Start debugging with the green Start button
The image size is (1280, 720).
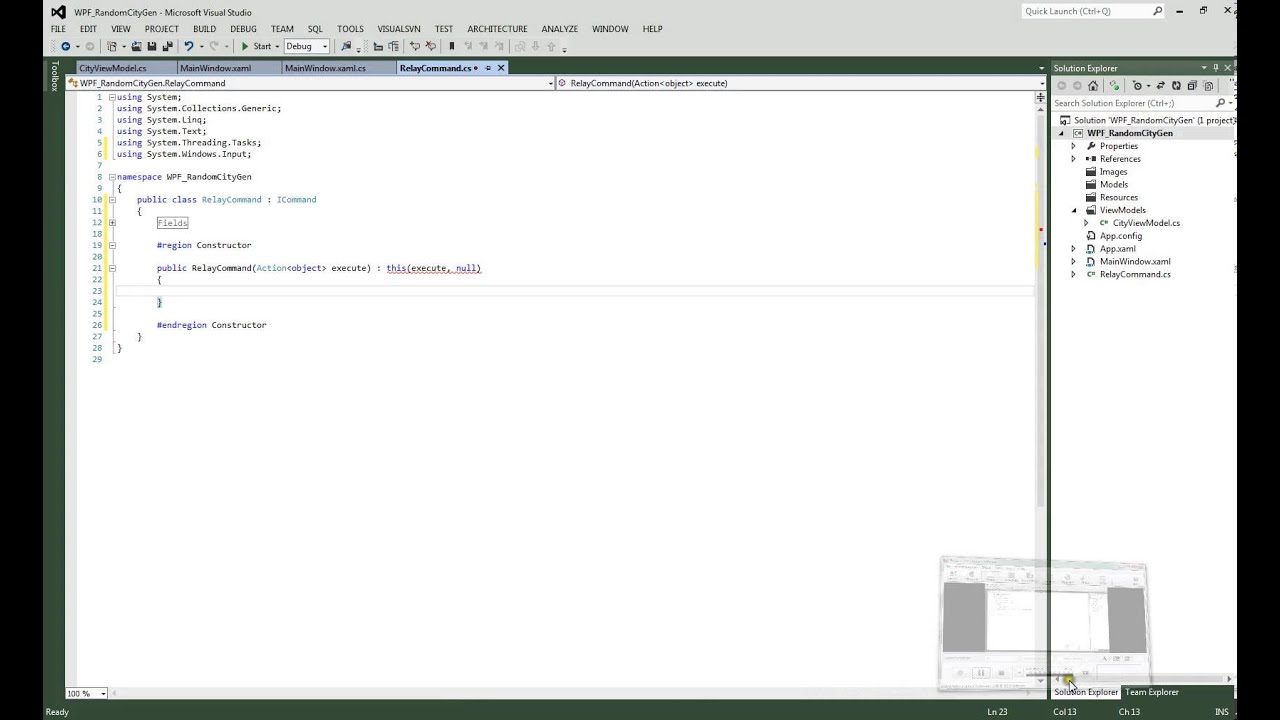coord(256,46)
